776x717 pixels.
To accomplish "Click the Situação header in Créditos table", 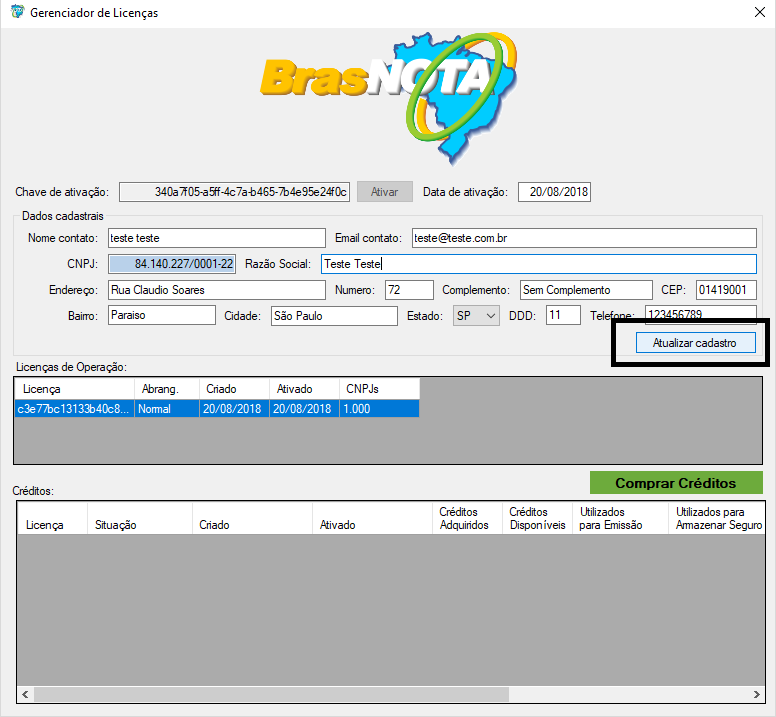I will click(x=140, y=518).
